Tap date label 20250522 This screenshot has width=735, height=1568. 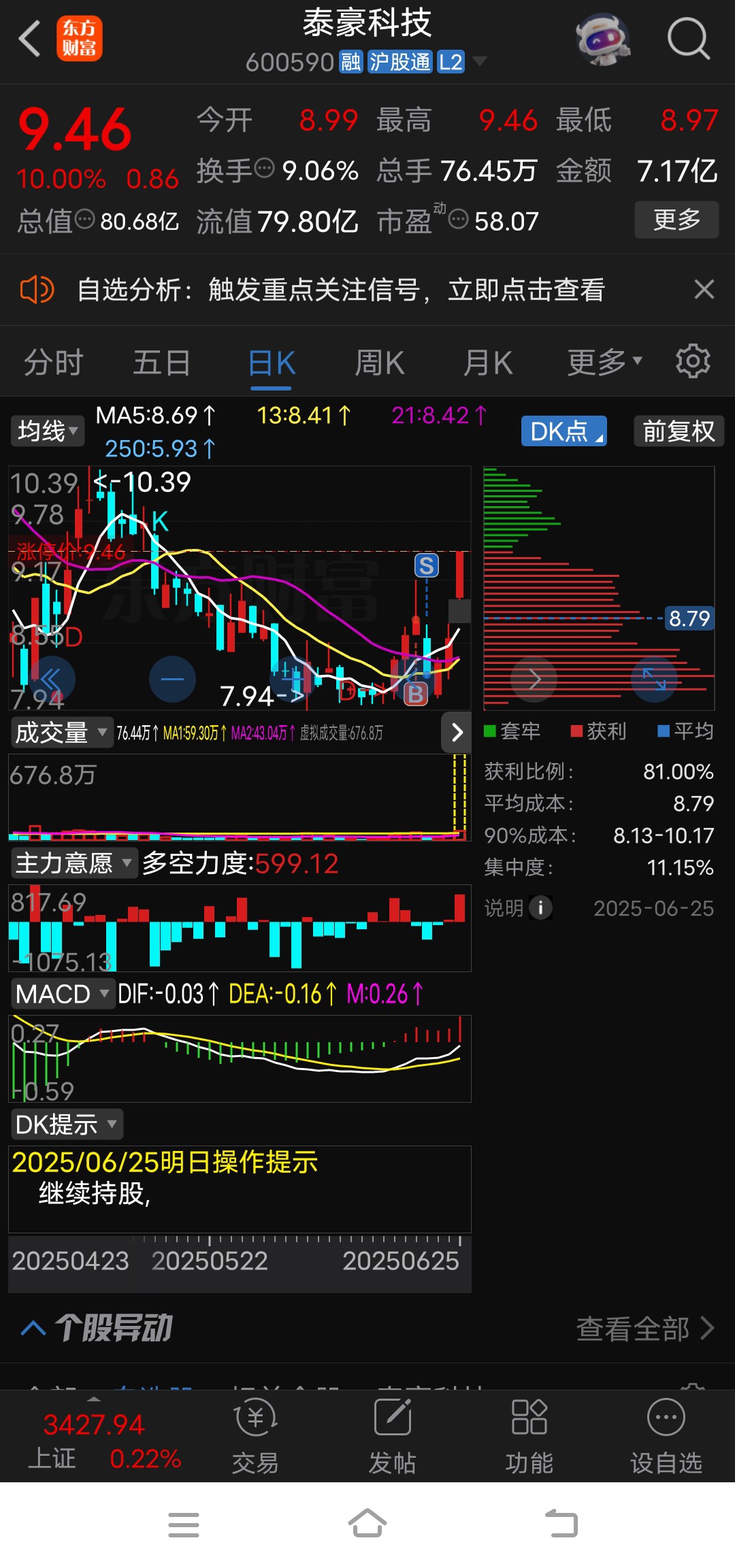pyautogui.click(x=210, y=1261)
